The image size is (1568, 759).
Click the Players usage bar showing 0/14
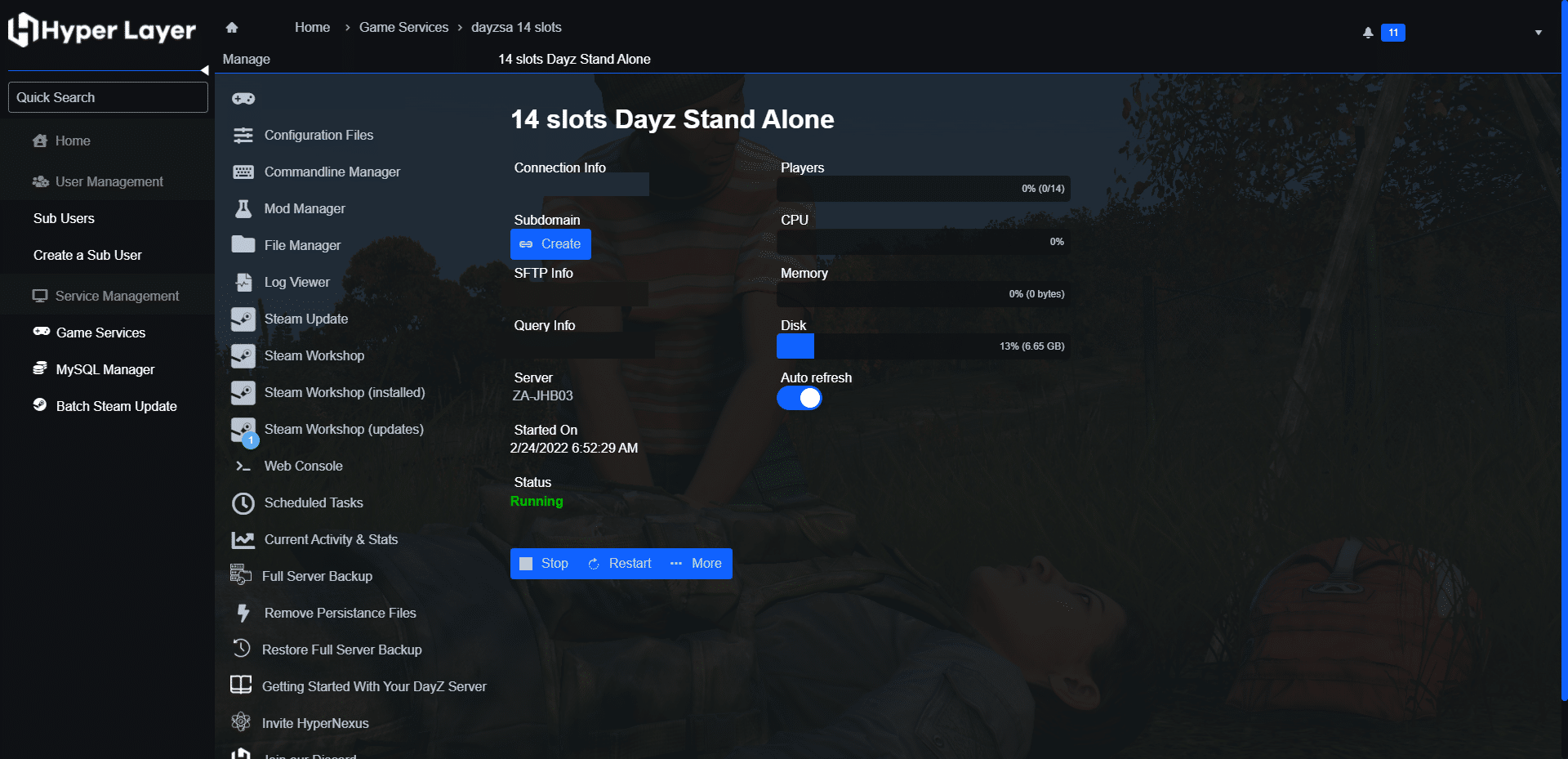(x=923, y=189)
